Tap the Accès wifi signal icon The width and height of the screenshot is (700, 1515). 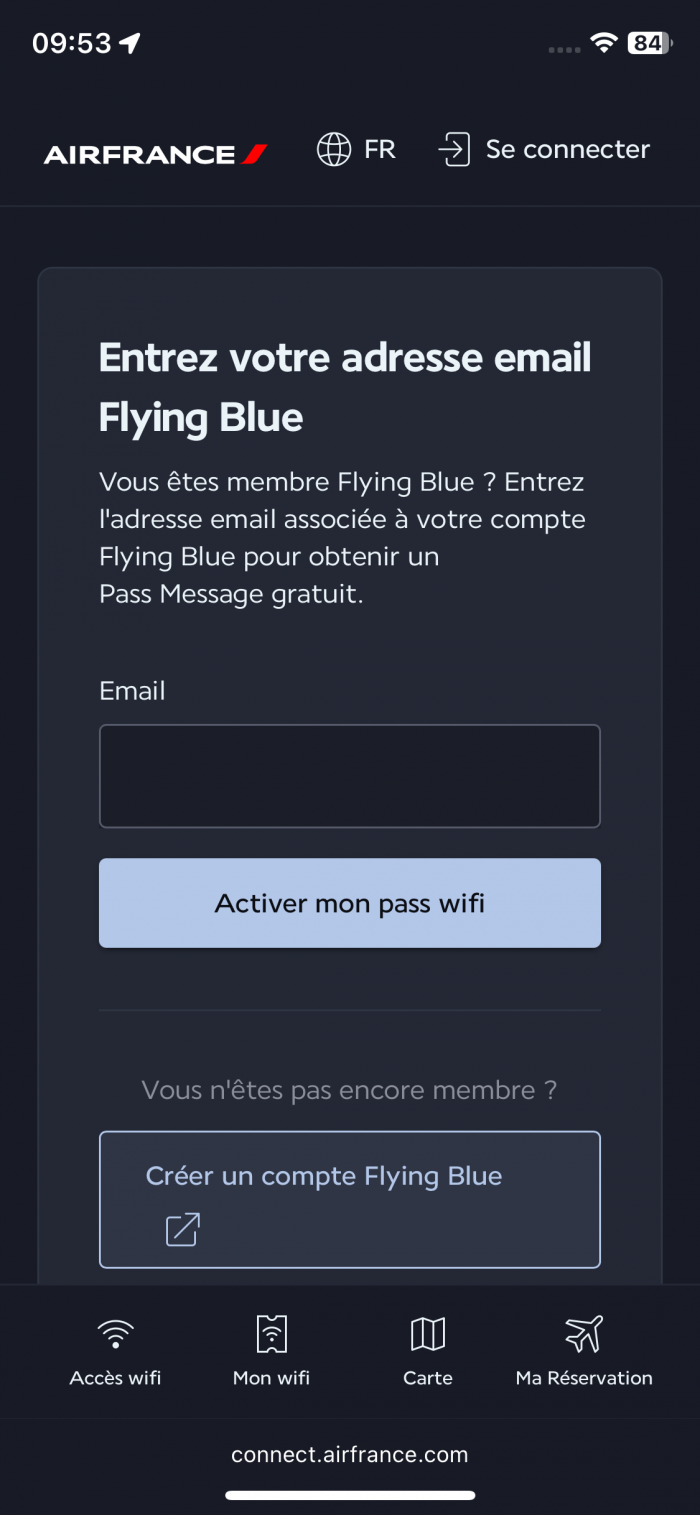116,1334
